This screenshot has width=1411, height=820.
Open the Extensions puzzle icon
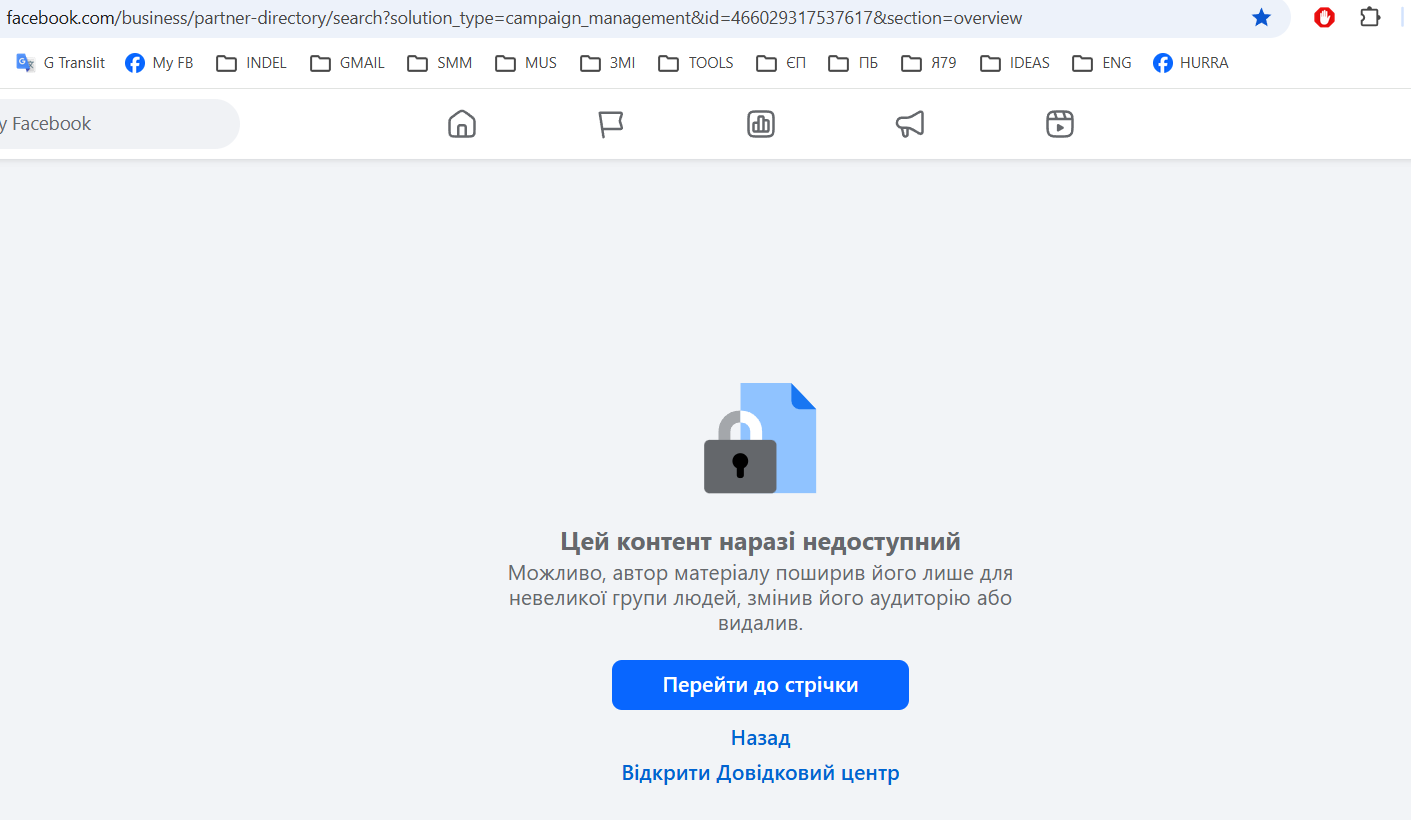pos(1370,17)
